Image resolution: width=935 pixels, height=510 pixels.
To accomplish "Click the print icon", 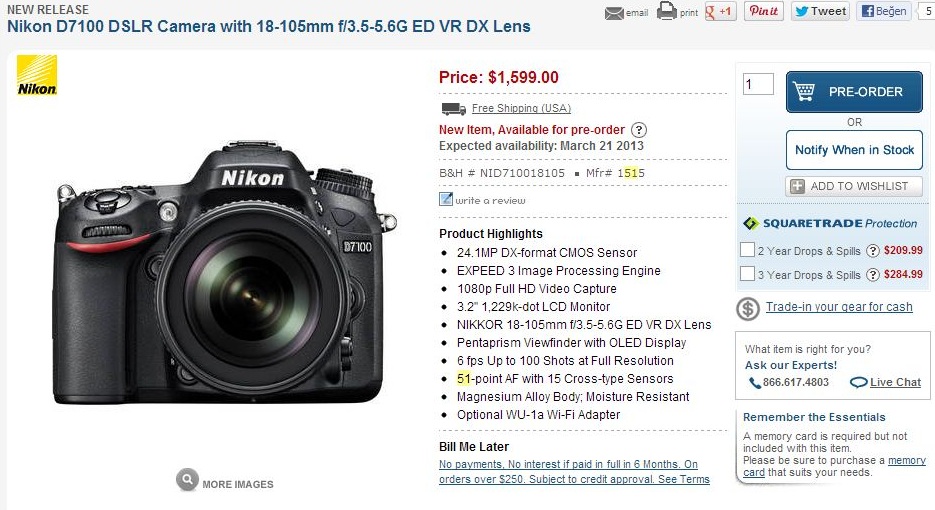I will pos(667,11).
